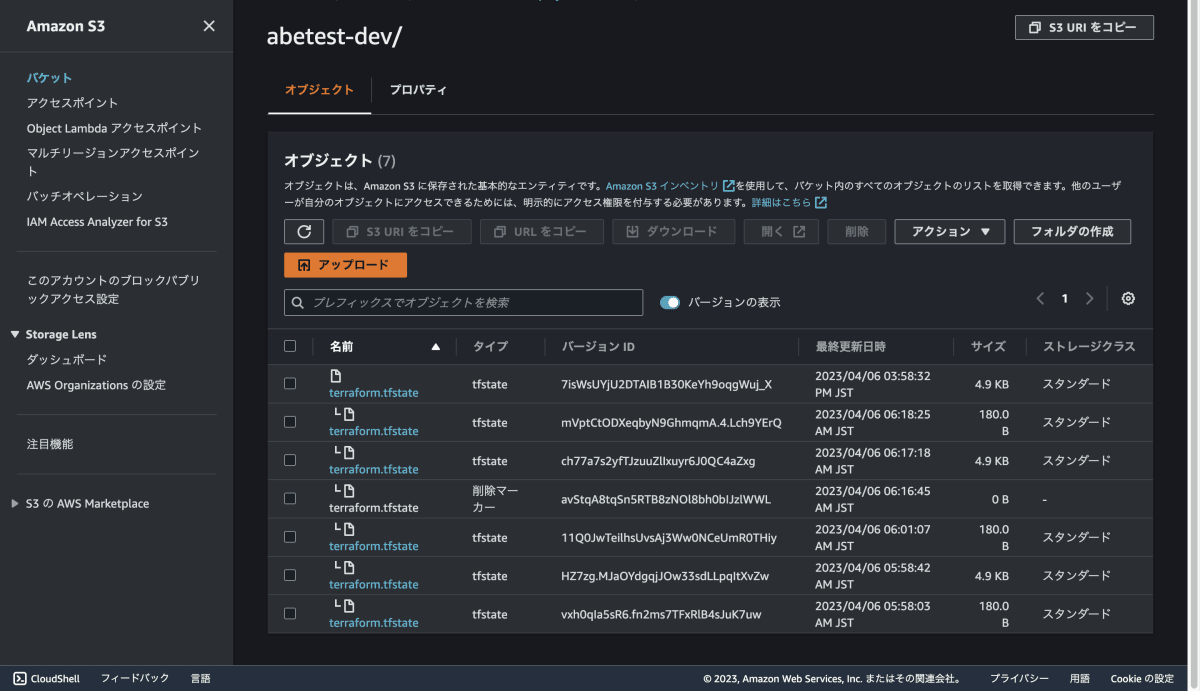Image resolution: width=1200 pixels, height=691 pixels.
Task: Open AWS Organizations の設定
Action: click(96, 385)
